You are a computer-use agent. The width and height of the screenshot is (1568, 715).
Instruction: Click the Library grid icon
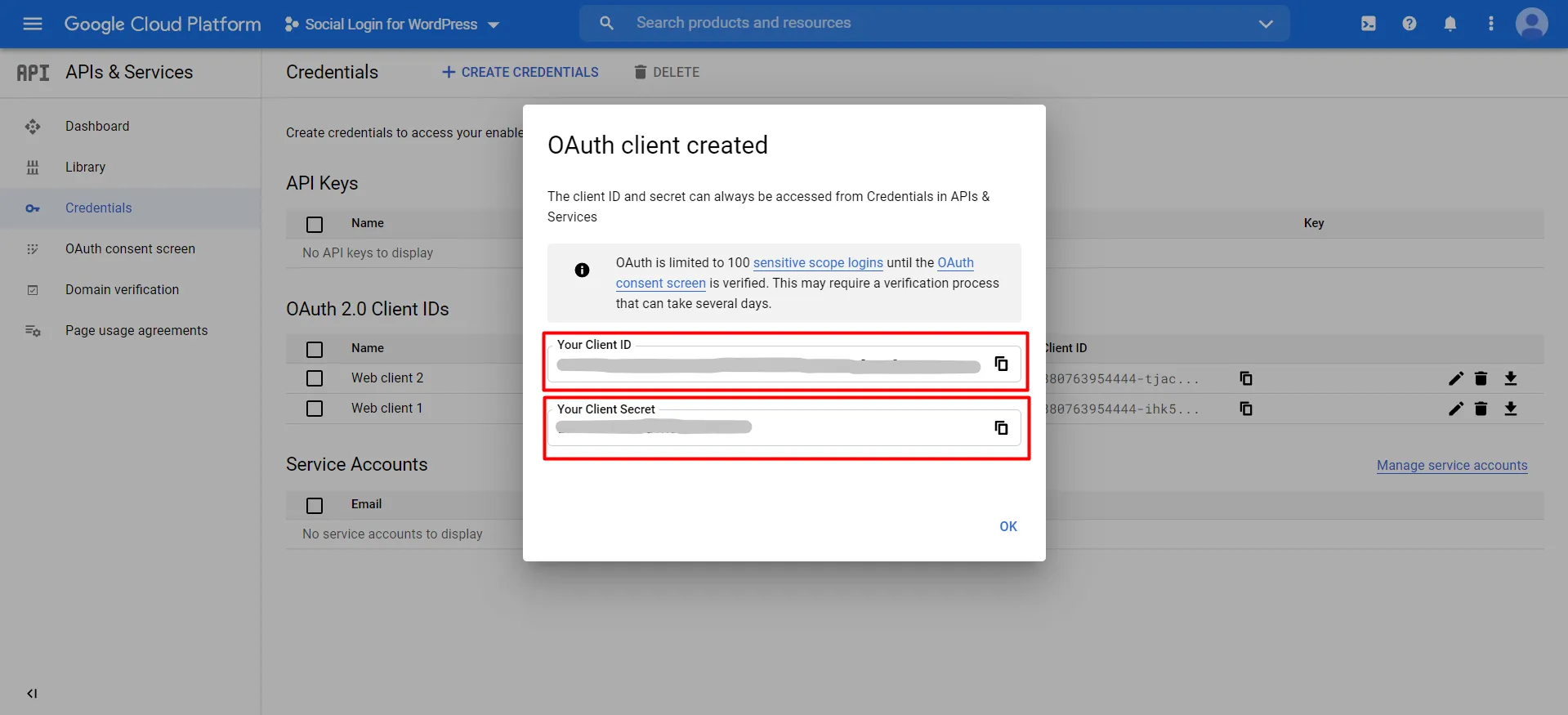click(33, 168)
